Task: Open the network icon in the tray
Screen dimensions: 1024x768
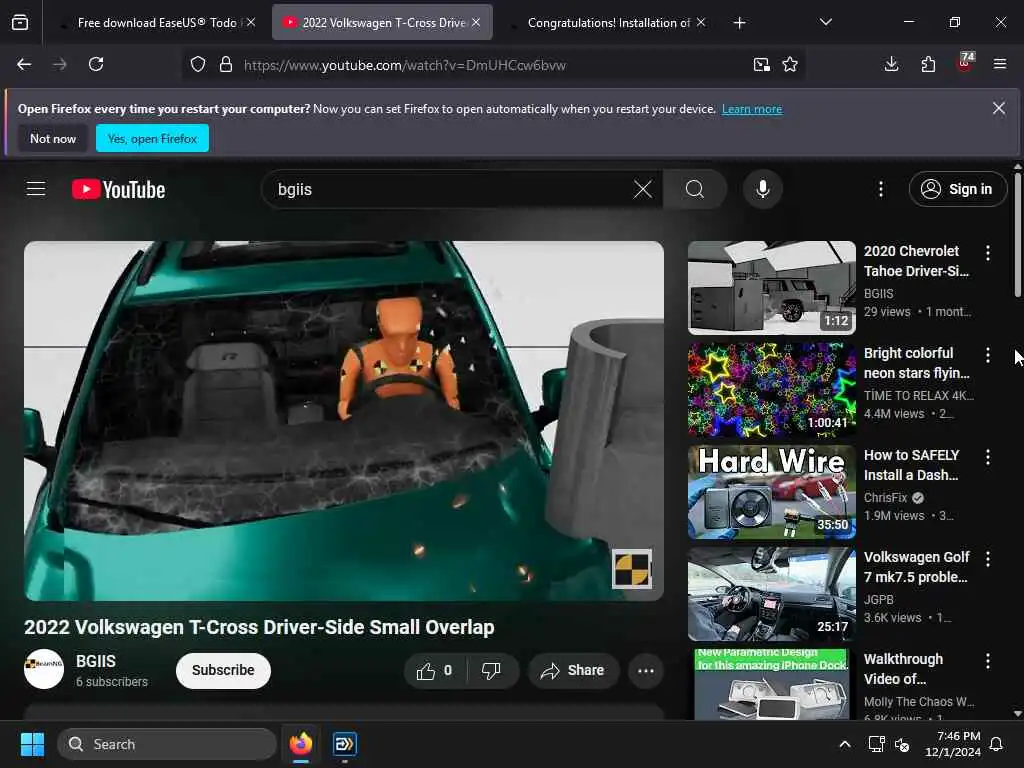Action: [x=876, y=744]
